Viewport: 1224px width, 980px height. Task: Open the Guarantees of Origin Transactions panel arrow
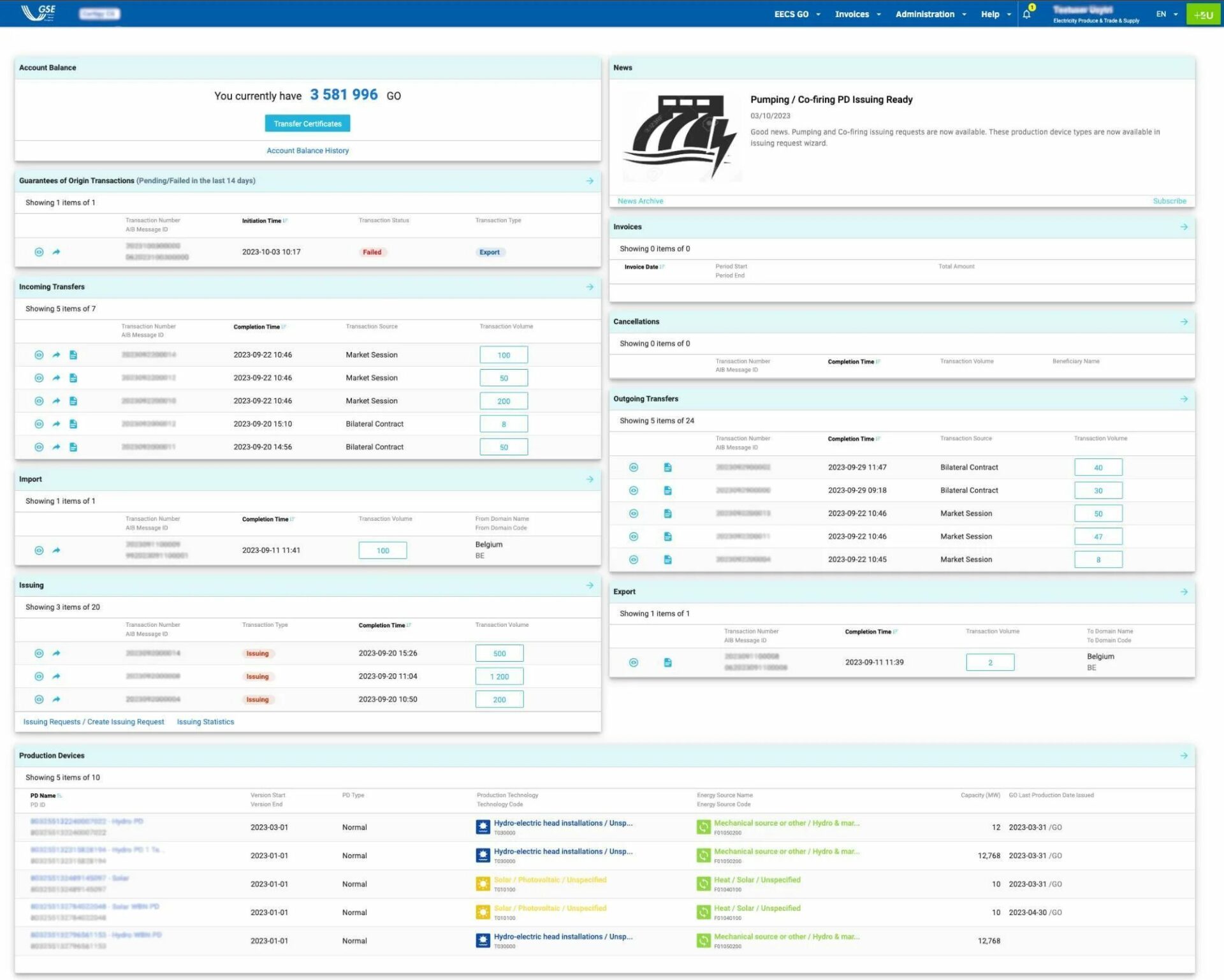590,181
